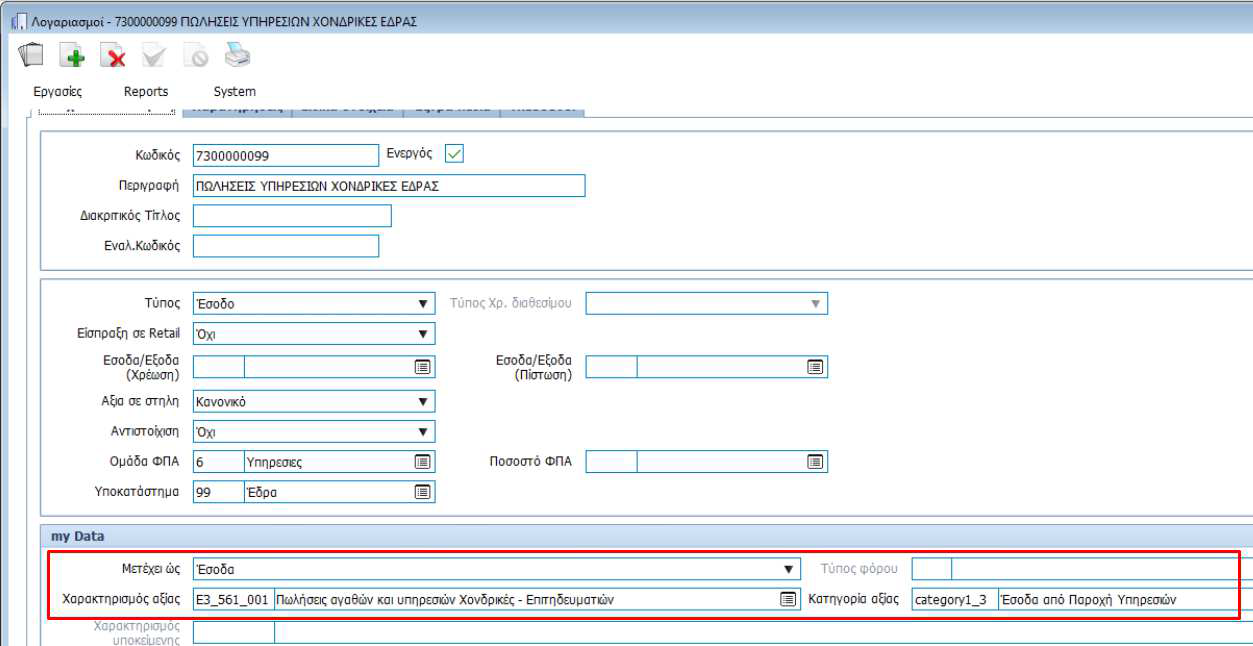Open the Υποκατάστημα lookup selector
This screenshot has width=1253, height=646.
coord(423,491)
